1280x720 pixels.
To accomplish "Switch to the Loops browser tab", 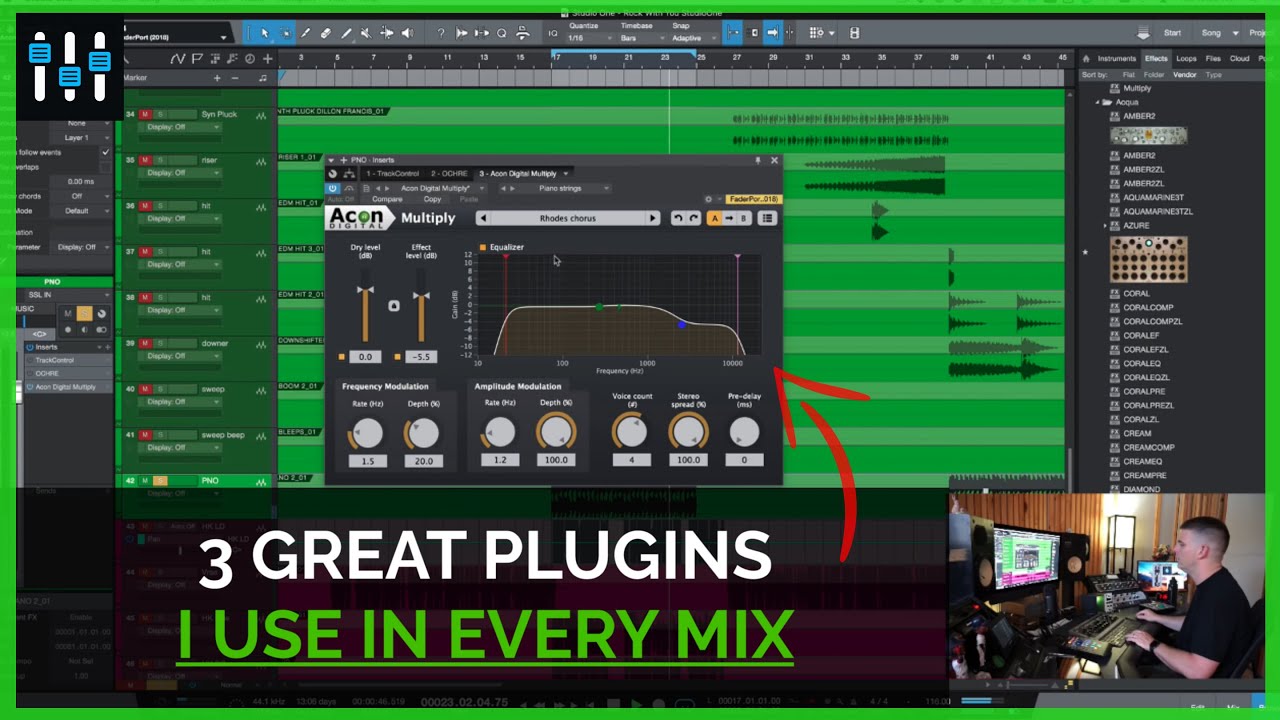I will coord(1186,59).
